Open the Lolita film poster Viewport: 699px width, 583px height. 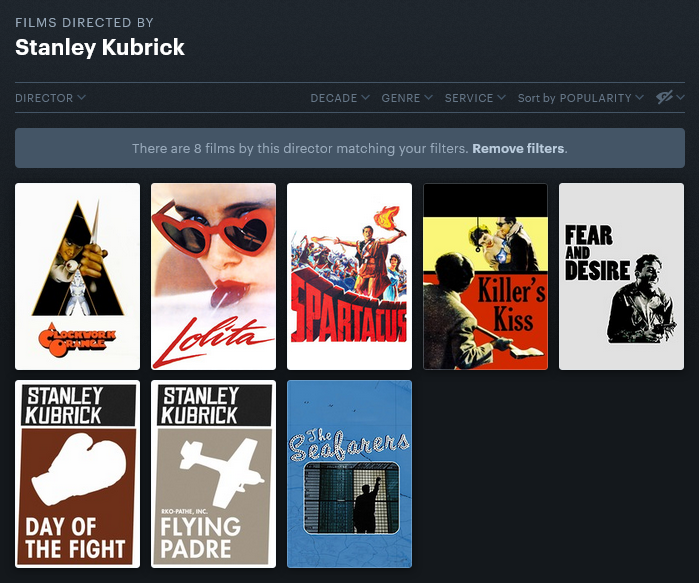tap(214, 276)
